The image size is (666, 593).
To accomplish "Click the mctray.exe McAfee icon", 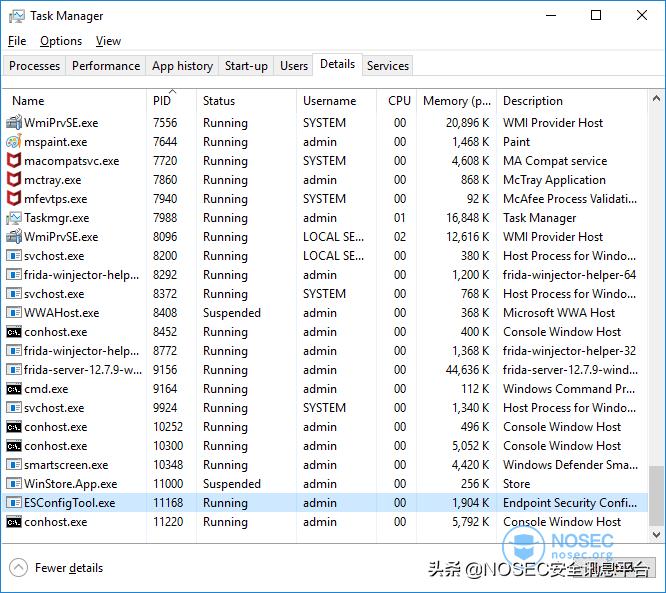I will [14, 180].
